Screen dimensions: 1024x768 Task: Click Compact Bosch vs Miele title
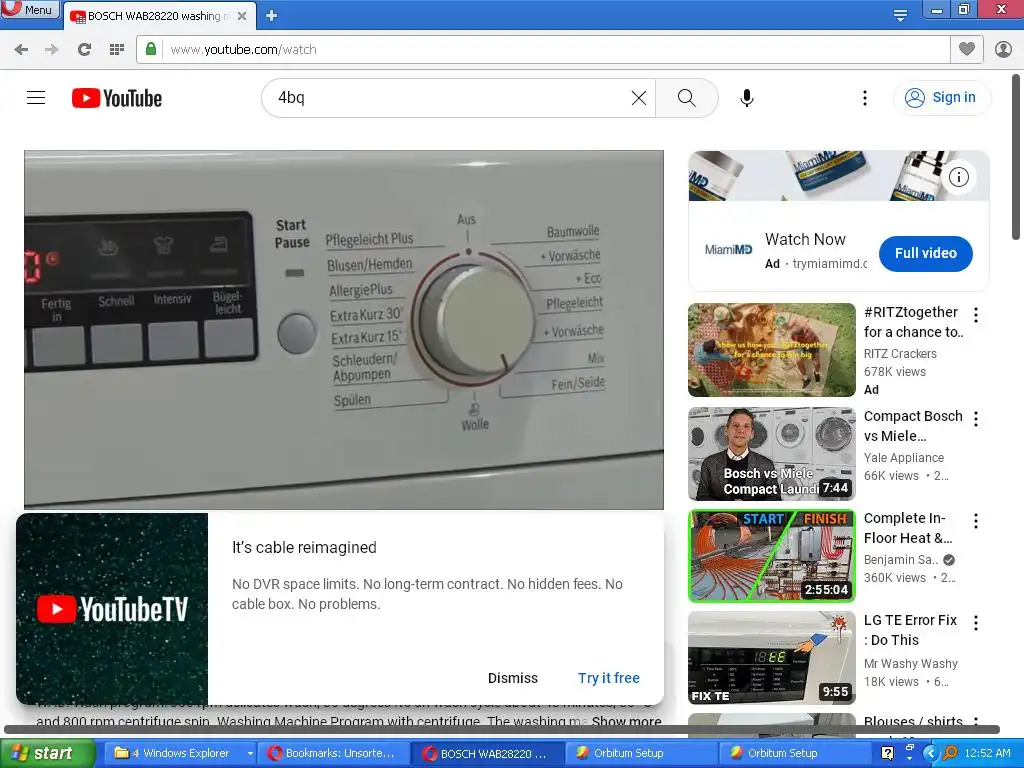[913, 426]
